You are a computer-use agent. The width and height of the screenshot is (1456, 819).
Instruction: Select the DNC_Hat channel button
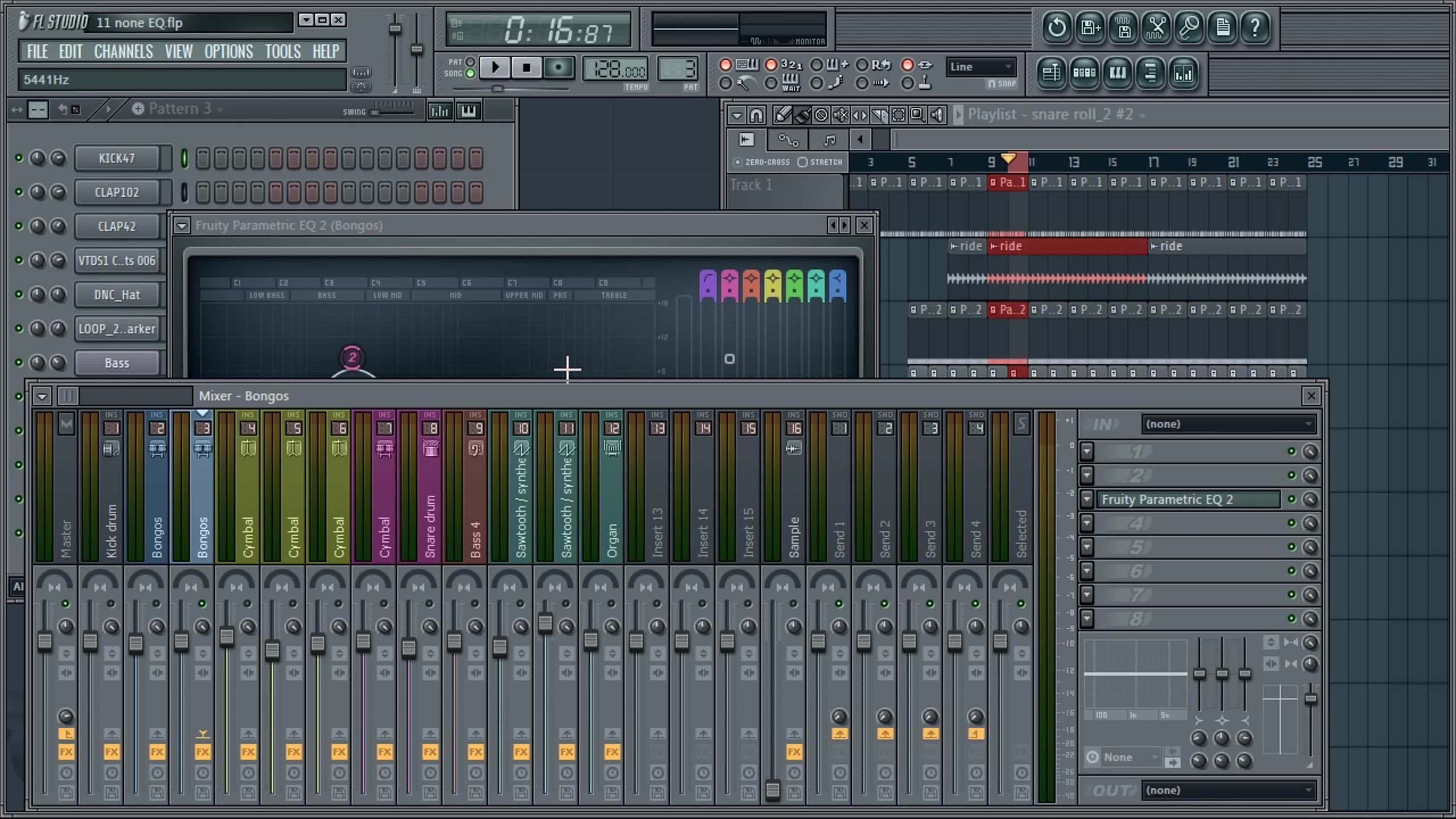pyautogui.click(x=117, y=294)
